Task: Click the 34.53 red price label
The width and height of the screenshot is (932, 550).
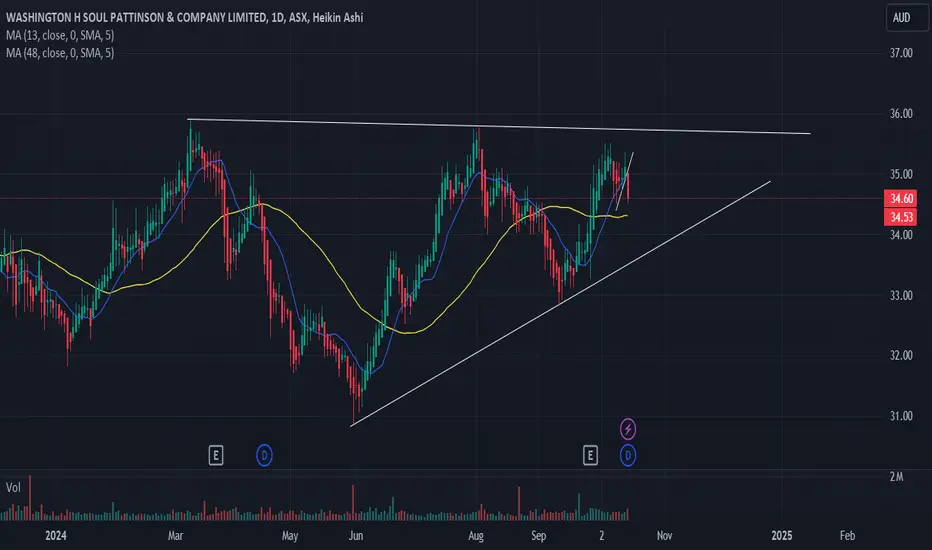Action: pos(901,217)
